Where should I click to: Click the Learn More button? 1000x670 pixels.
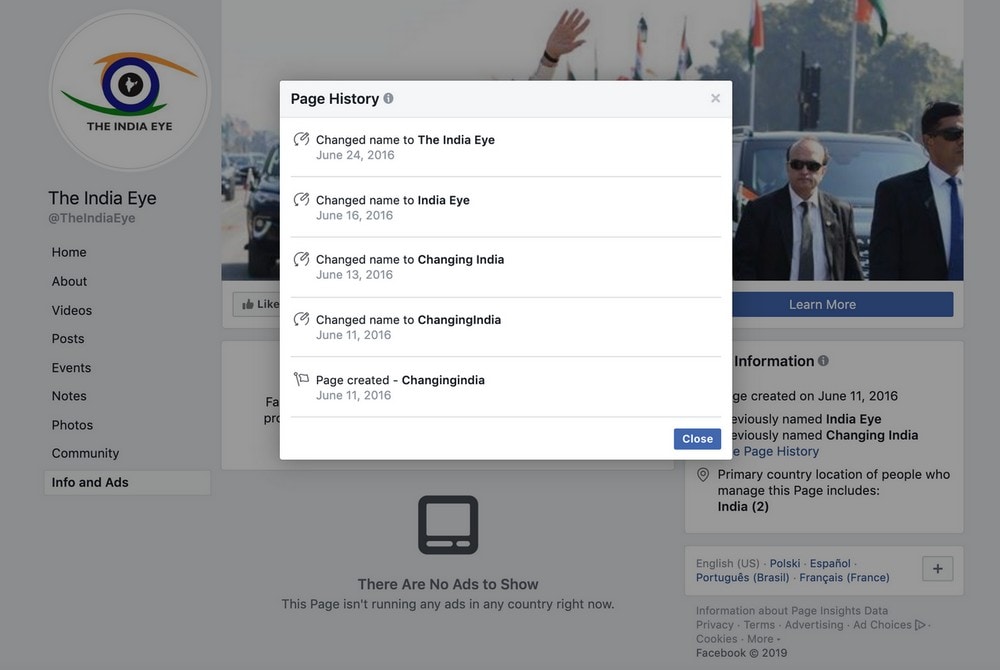point(842,305)
